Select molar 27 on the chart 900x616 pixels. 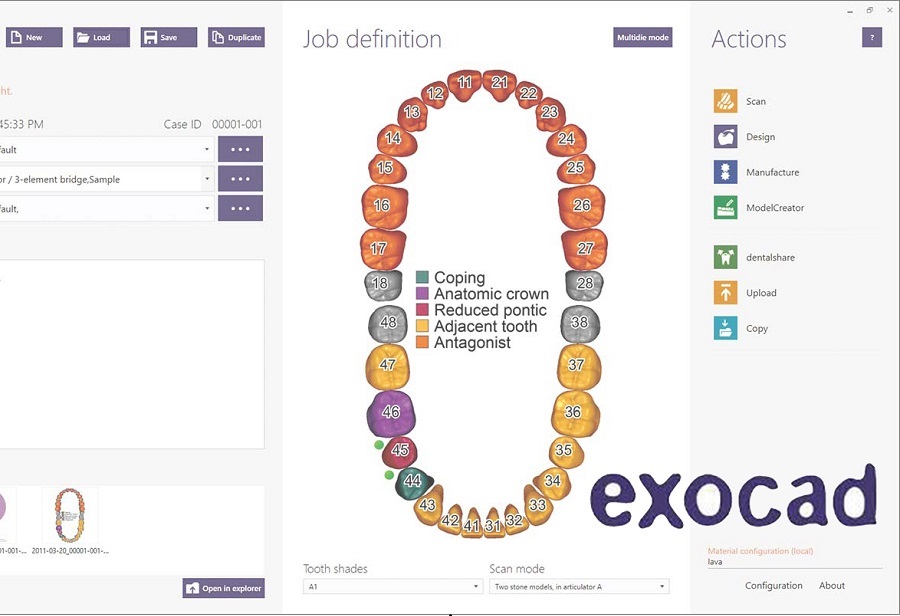point(584,249)
